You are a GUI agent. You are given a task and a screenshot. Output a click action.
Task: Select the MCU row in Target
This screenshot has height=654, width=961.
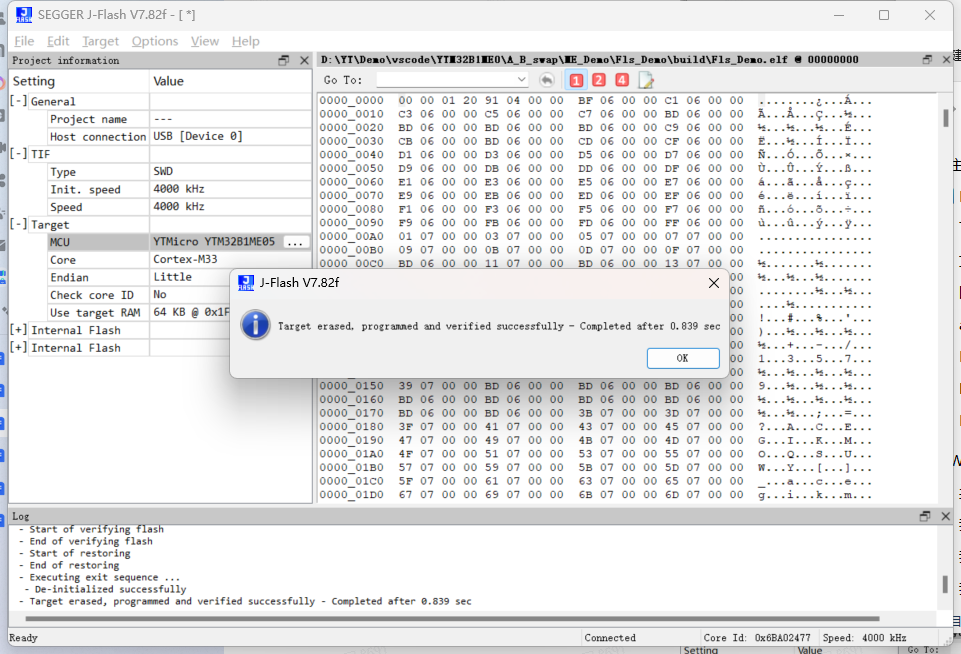[160, 242]
